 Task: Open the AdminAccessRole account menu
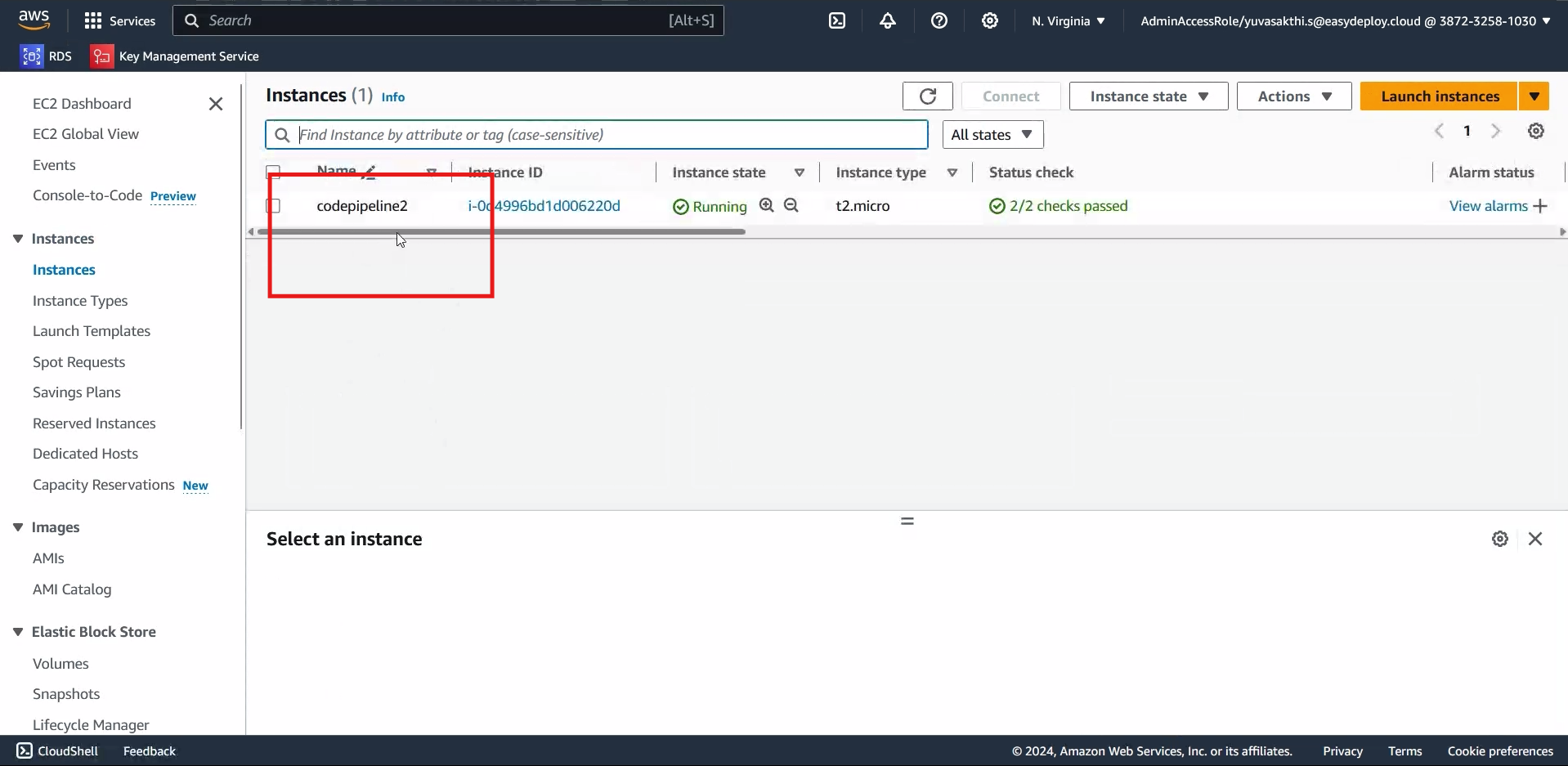[x=1346, y=20]
